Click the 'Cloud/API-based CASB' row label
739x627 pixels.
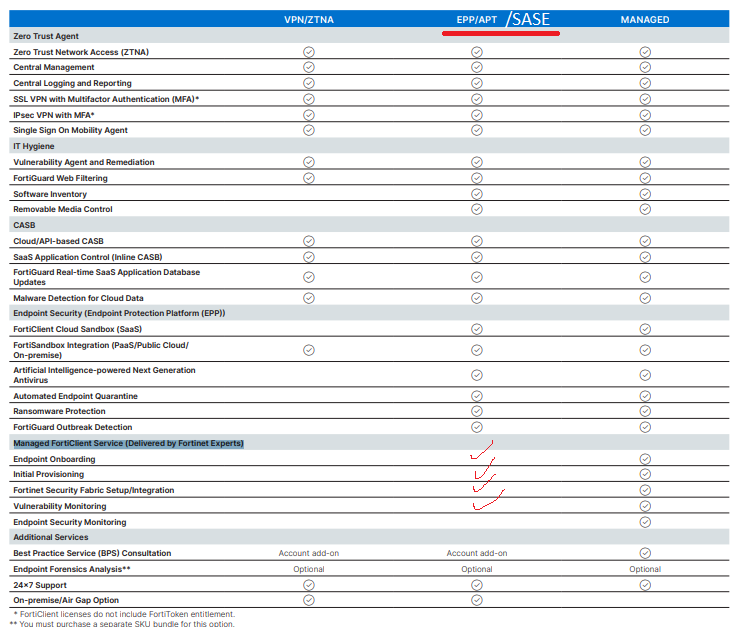pyautogui.click(x=58, y=241)
